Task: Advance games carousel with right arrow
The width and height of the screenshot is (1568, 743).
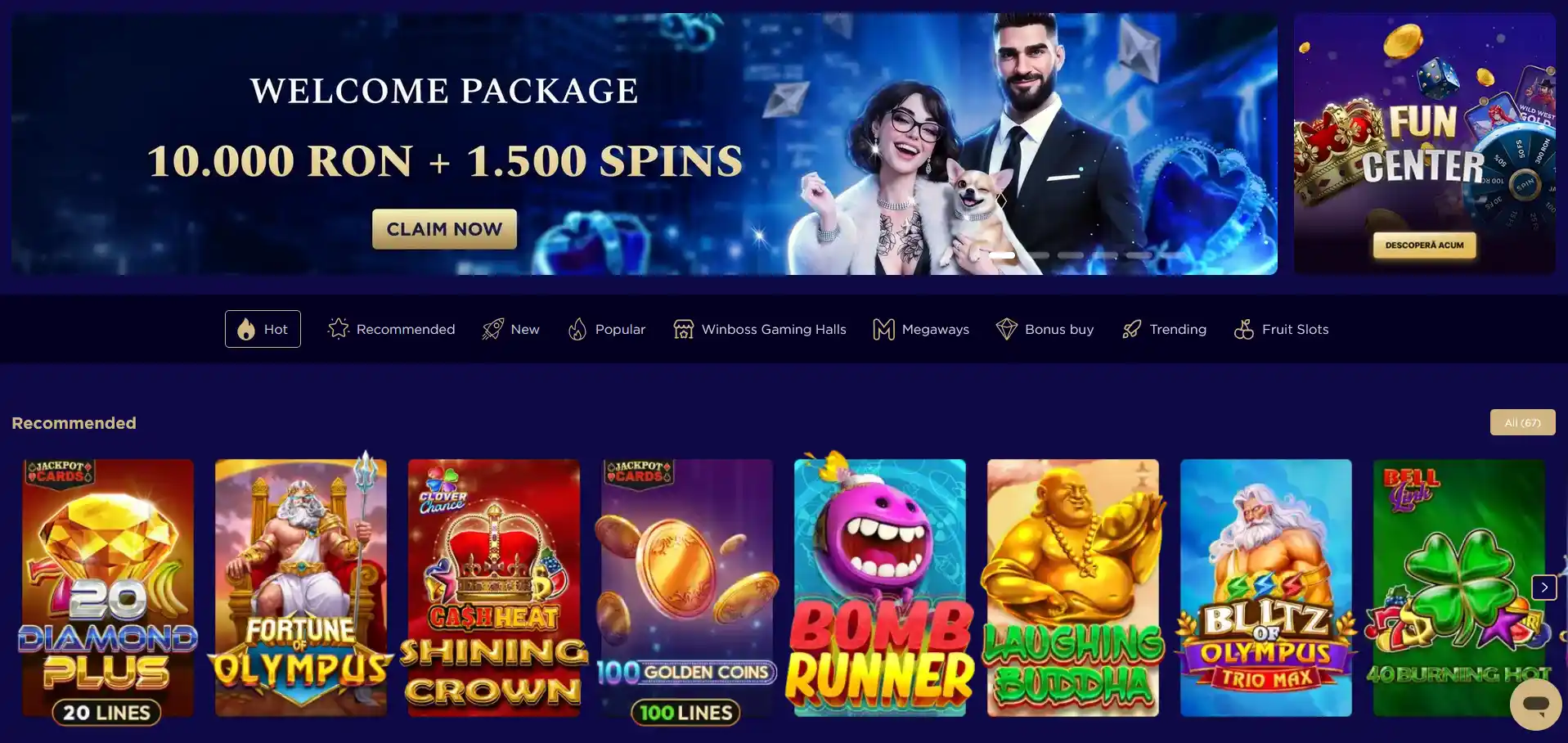Action: pyautogui.click(x=1543, y=587)
